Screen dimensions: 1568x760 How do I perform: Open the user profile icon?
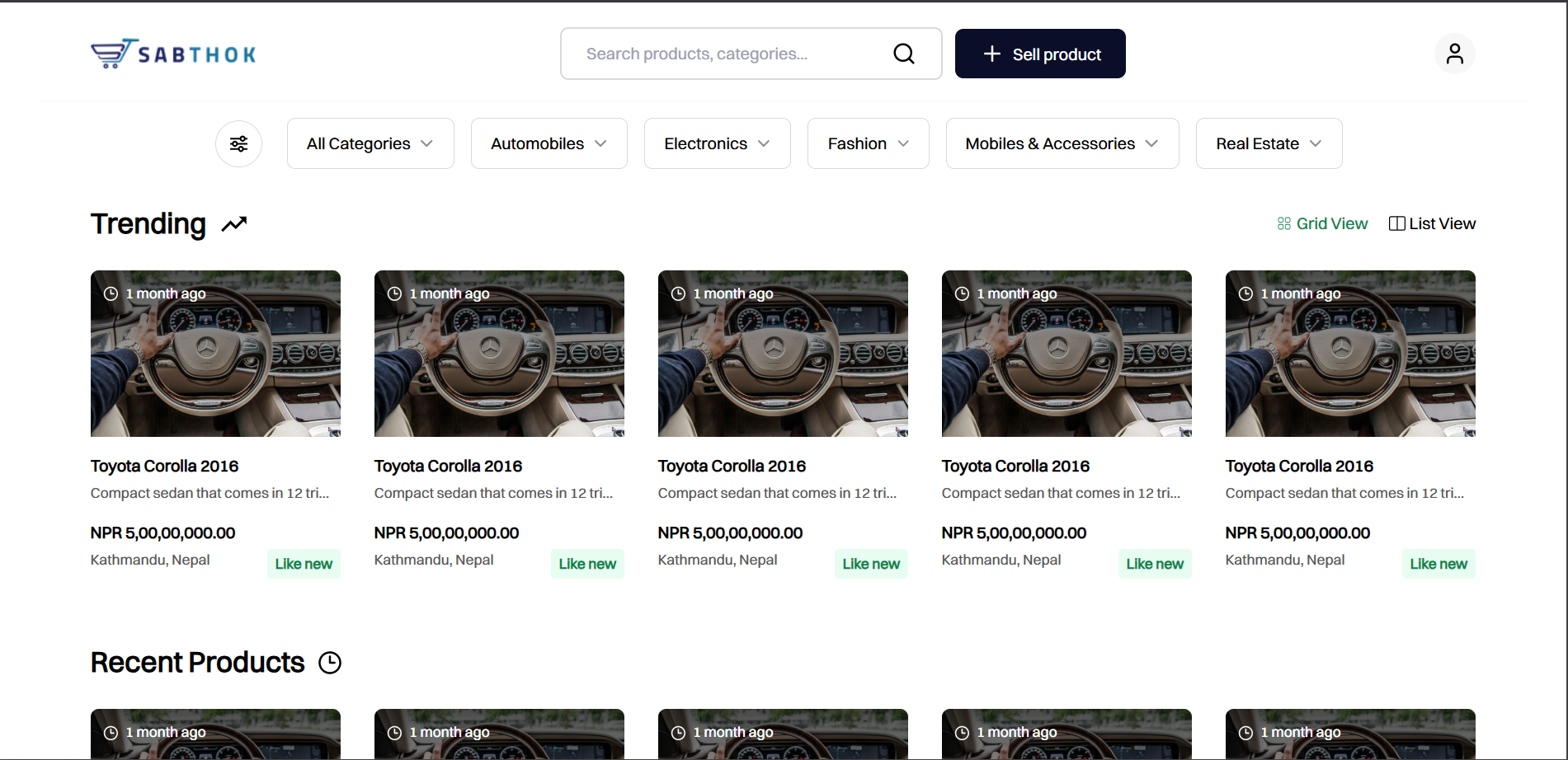click(1454, 54)
